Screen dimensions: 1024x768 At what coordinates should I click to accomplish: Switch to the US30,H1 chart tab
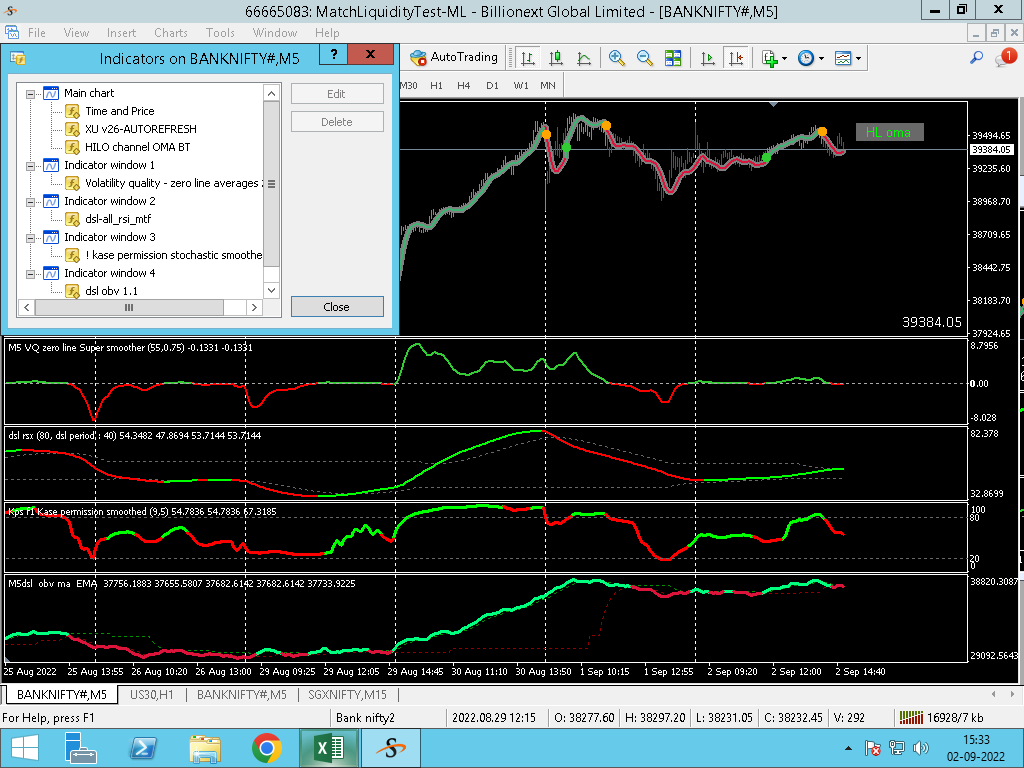152,694
